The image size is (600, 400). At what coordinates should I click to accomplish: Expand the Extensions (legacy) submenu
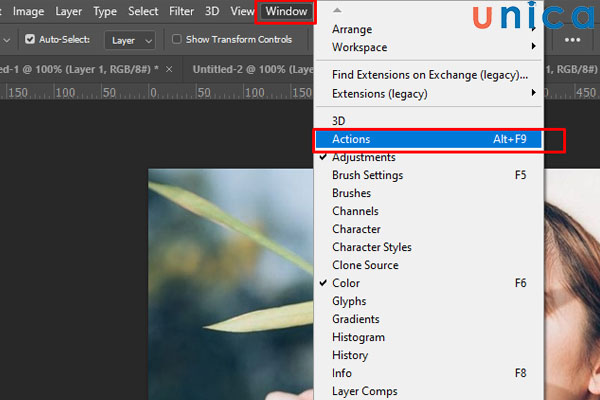[x=429, y=93]
